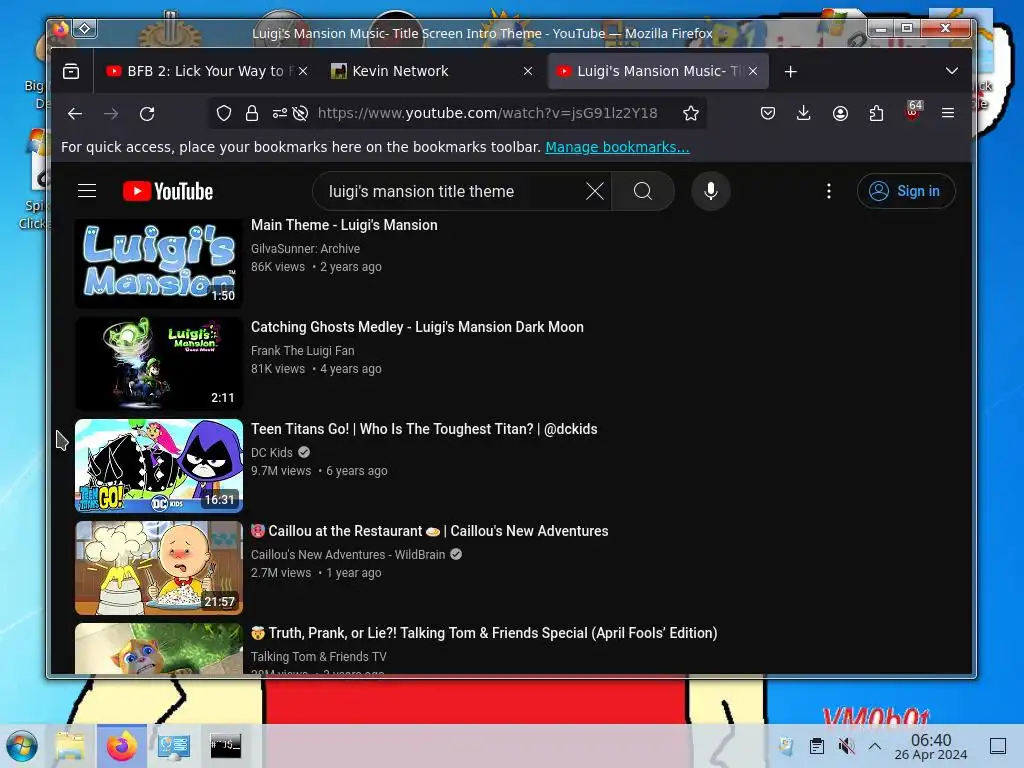1024x768 pixels.
Task: Visit Talking Tom & Friends TV channel
Action: 319,656
